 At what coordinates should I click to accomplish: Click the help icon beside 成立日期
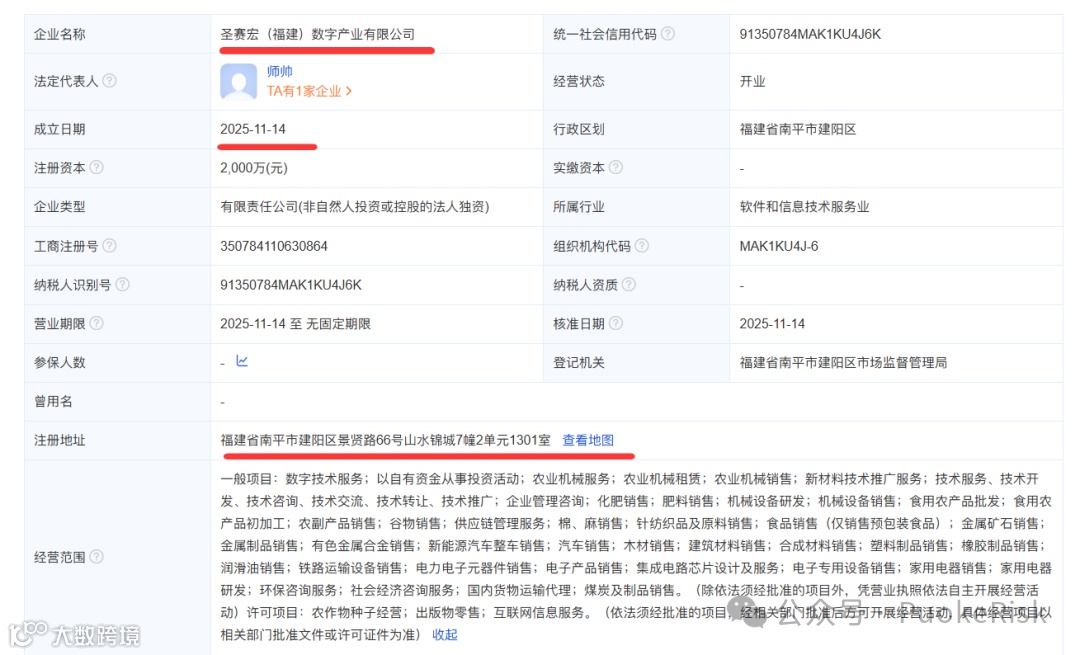(95, 129)
